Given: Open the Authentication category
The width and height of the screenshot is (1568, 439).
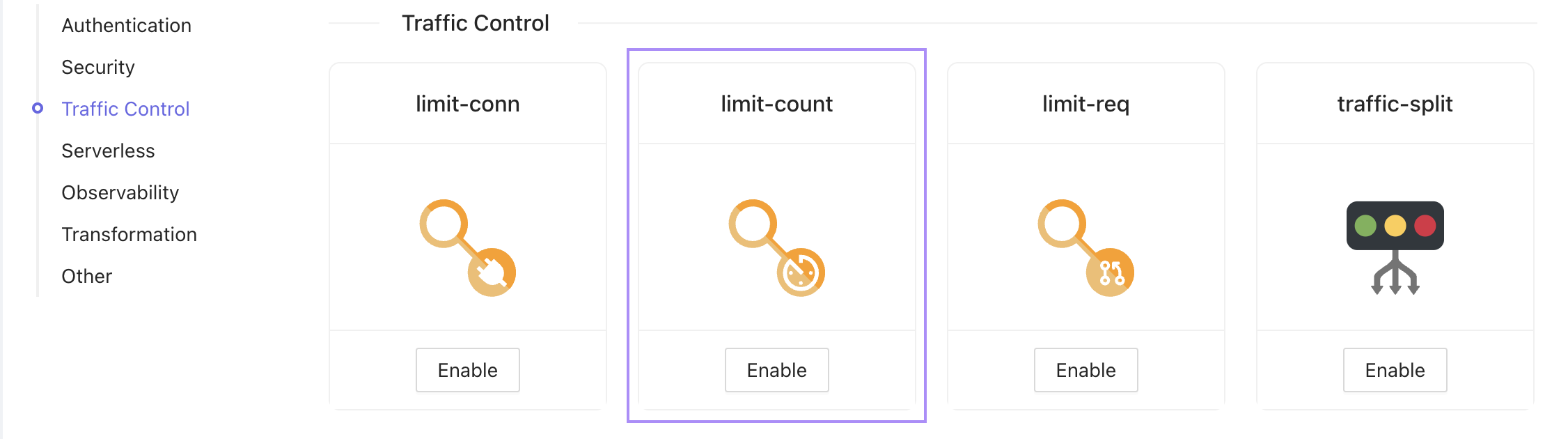Looking at the screenshot, I should pyautogui.click(x=127, y=25).
